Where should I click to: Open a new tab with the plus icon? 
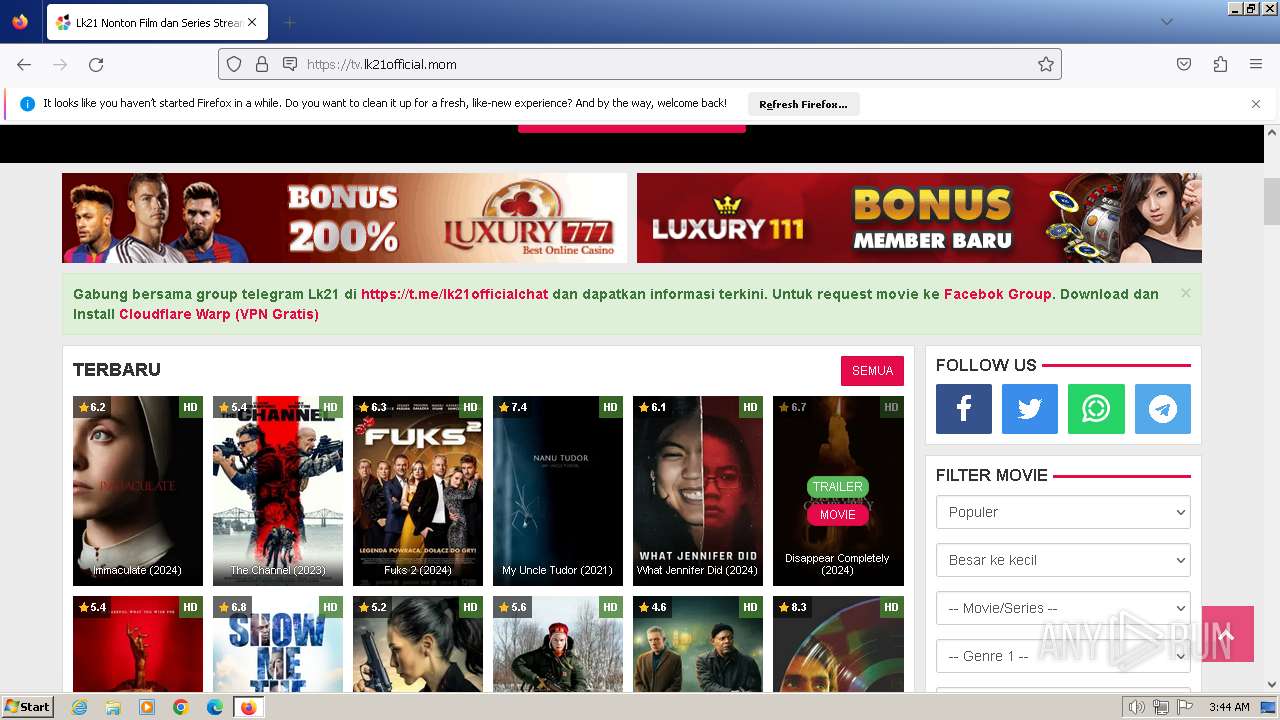(289, 22)
